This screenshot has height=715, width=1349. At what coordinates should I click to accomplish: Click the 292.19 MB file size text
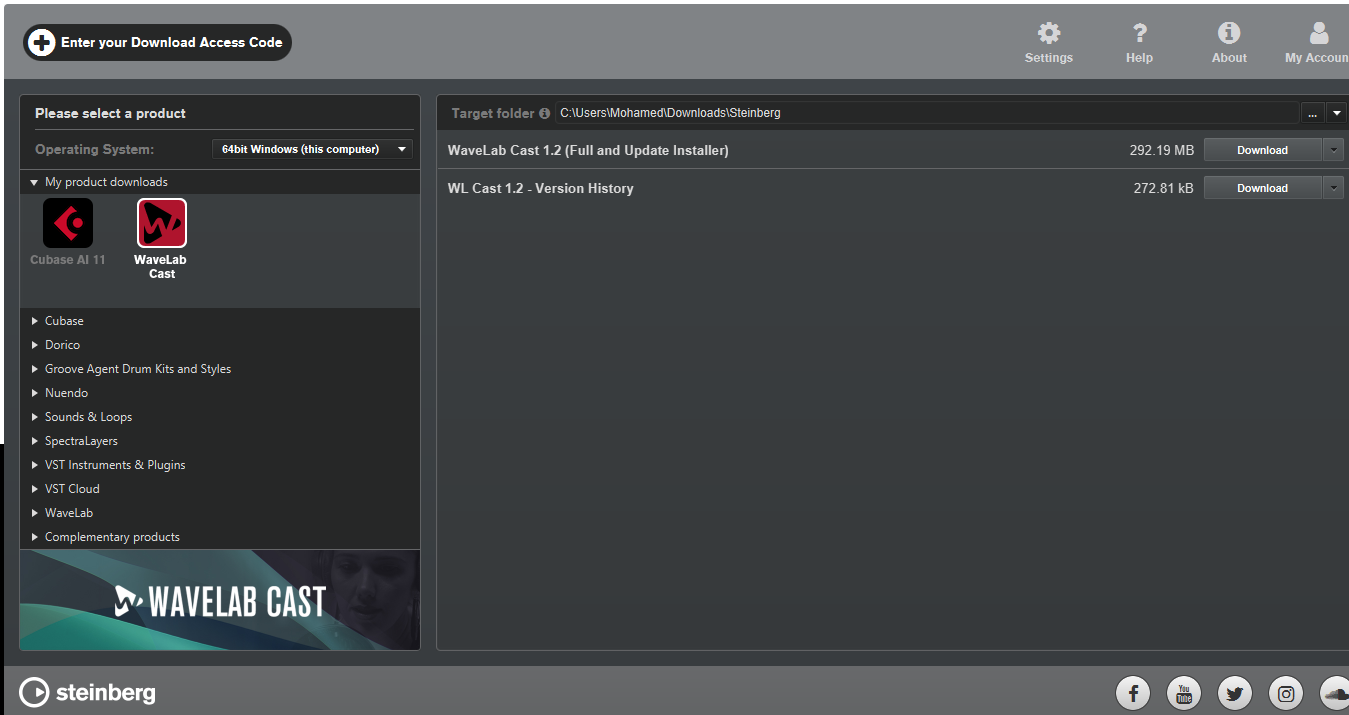1162,150
